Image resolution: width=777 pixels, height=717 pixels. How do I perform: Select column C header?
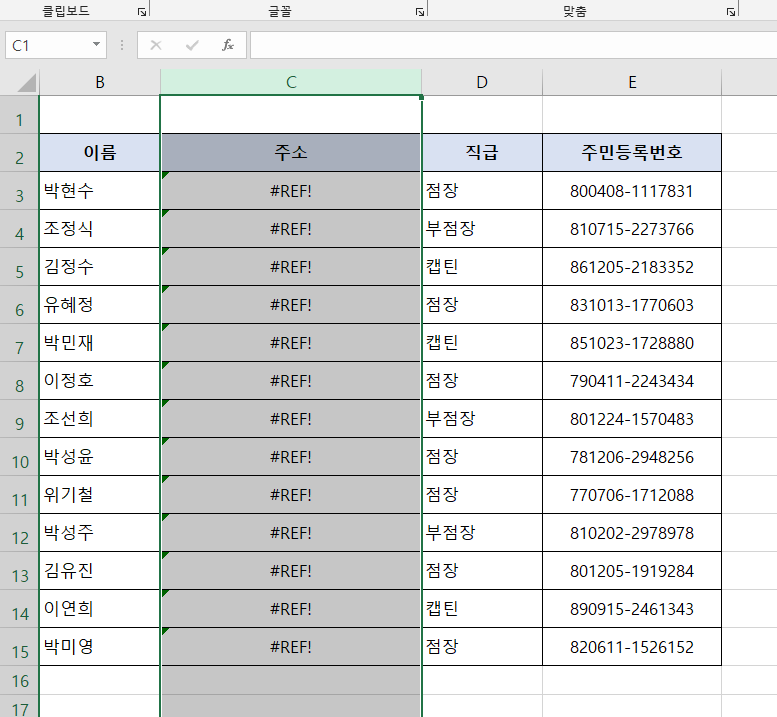(291, 82)
